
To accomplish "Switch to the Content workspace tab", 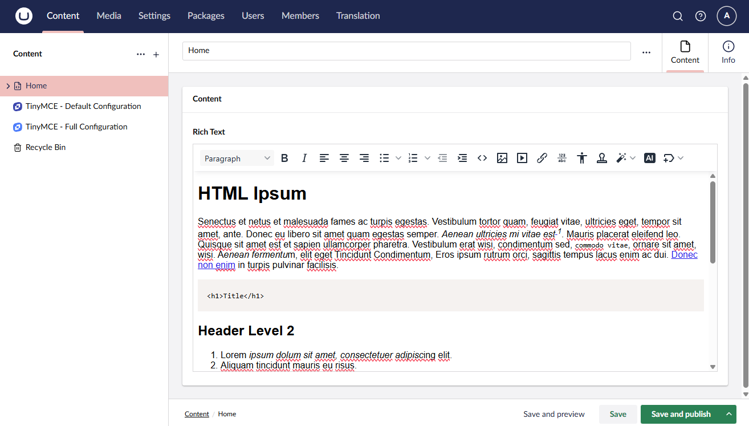I will pyautogui.click(x=685, y=53).
